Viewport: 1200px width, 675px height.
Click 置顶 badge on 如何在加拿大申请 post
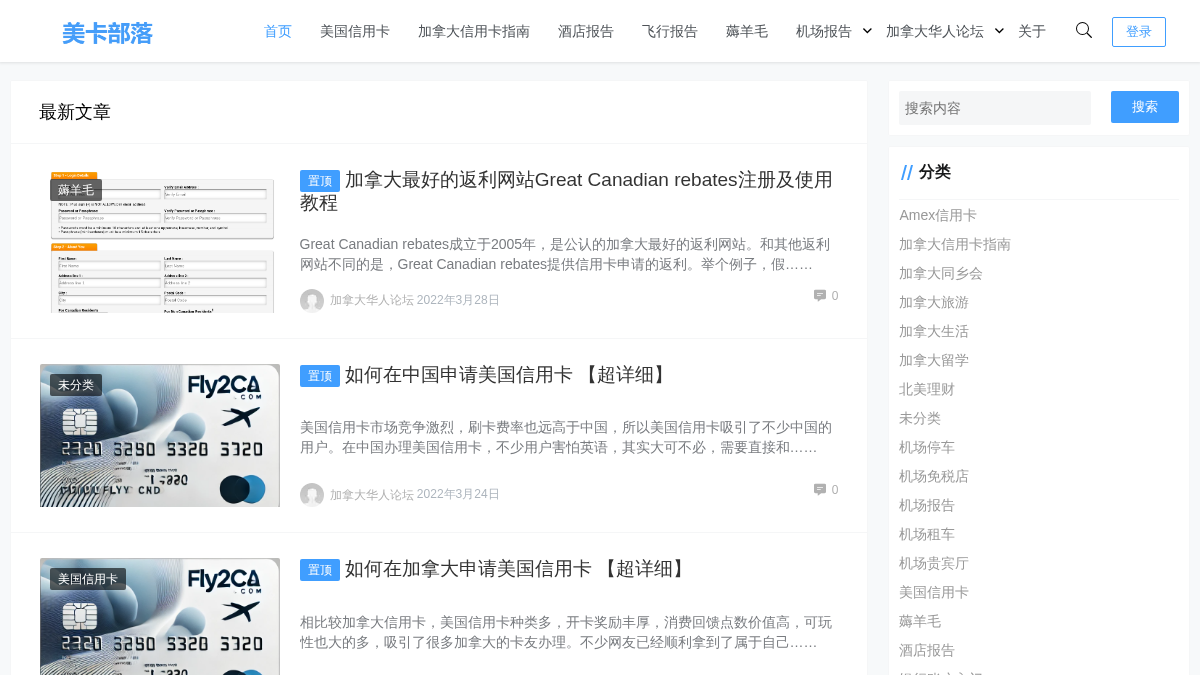click(x=320, y=570)
